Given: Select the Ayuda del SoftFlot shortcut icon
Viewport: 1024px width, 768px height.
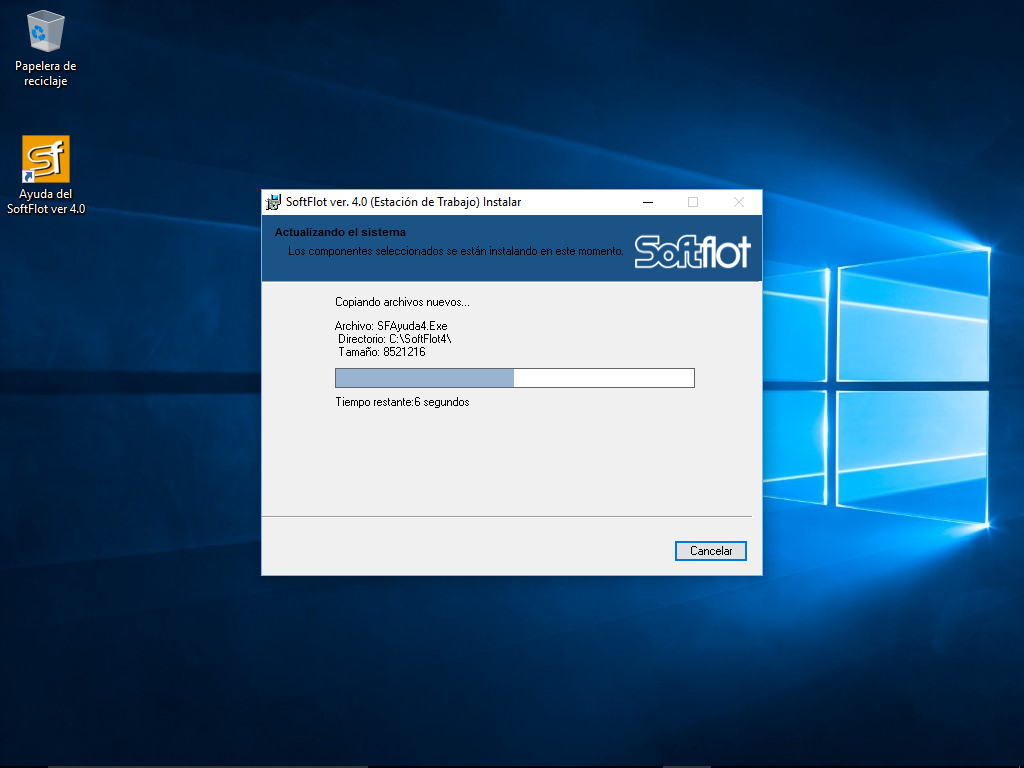Looking at the screenshot, I should [46, 160].
